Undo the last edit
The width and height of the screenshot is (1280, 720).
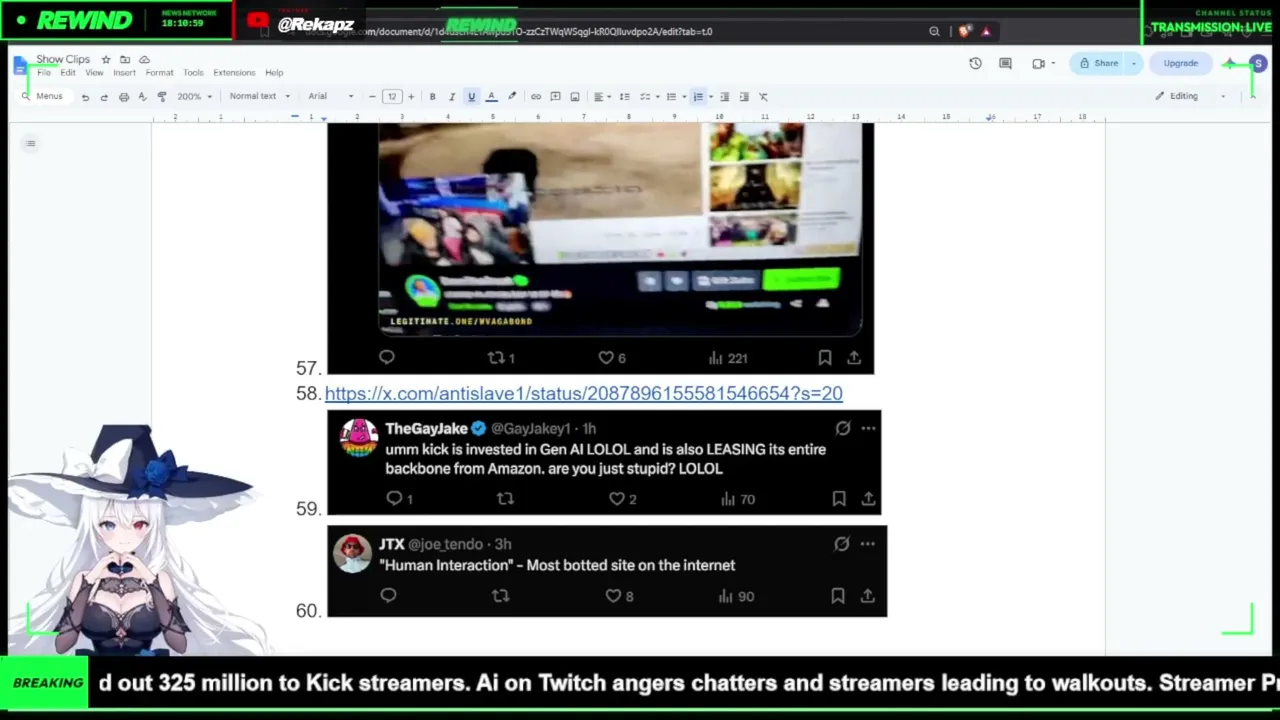pos(85,97)
